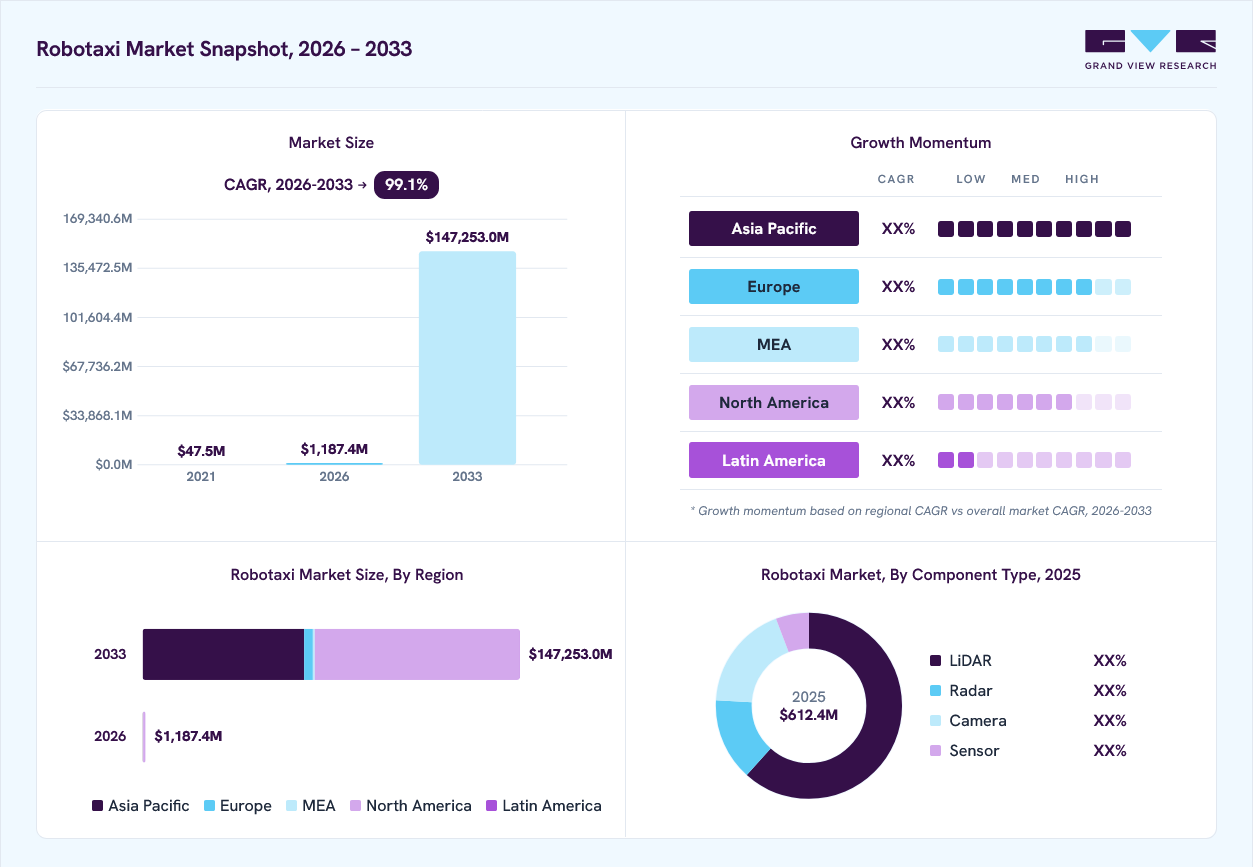Click the Growth Momentum heading
The width and height of the screenshot is (1253, 867).
[921, 143]
